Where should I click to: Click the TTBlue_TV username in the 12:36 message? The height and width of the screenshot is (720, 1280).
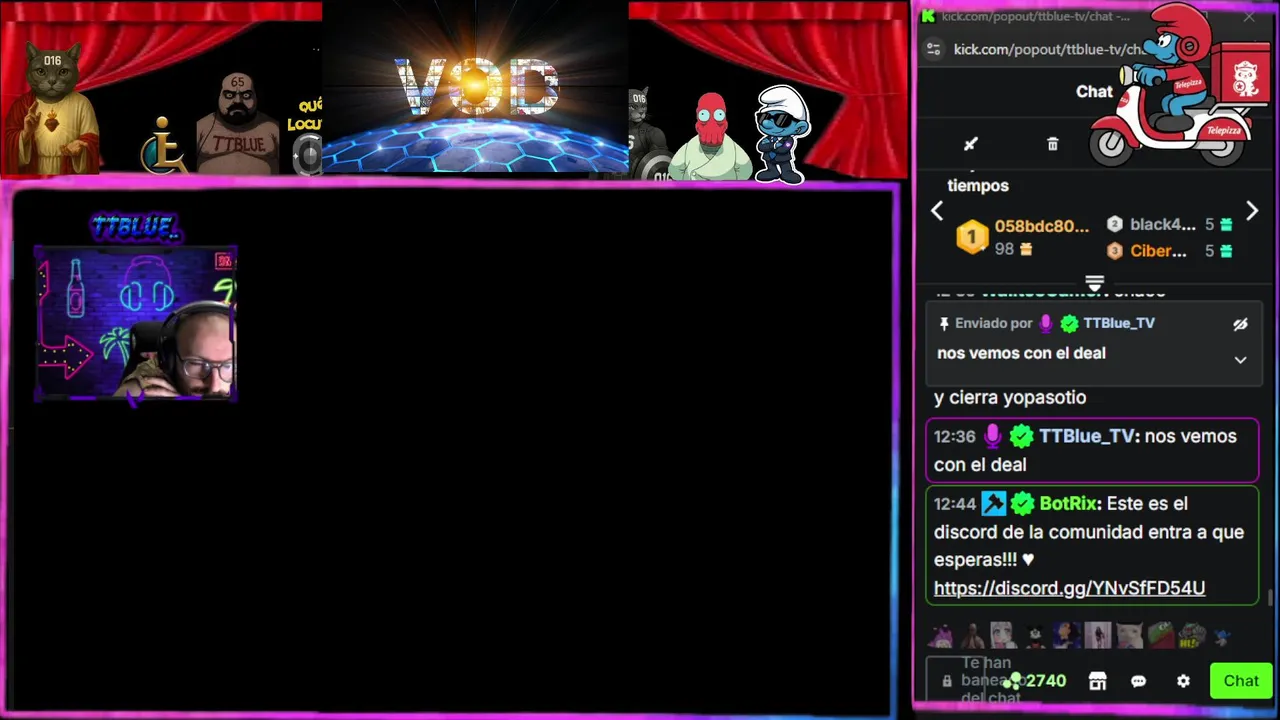pos(1087,436)
